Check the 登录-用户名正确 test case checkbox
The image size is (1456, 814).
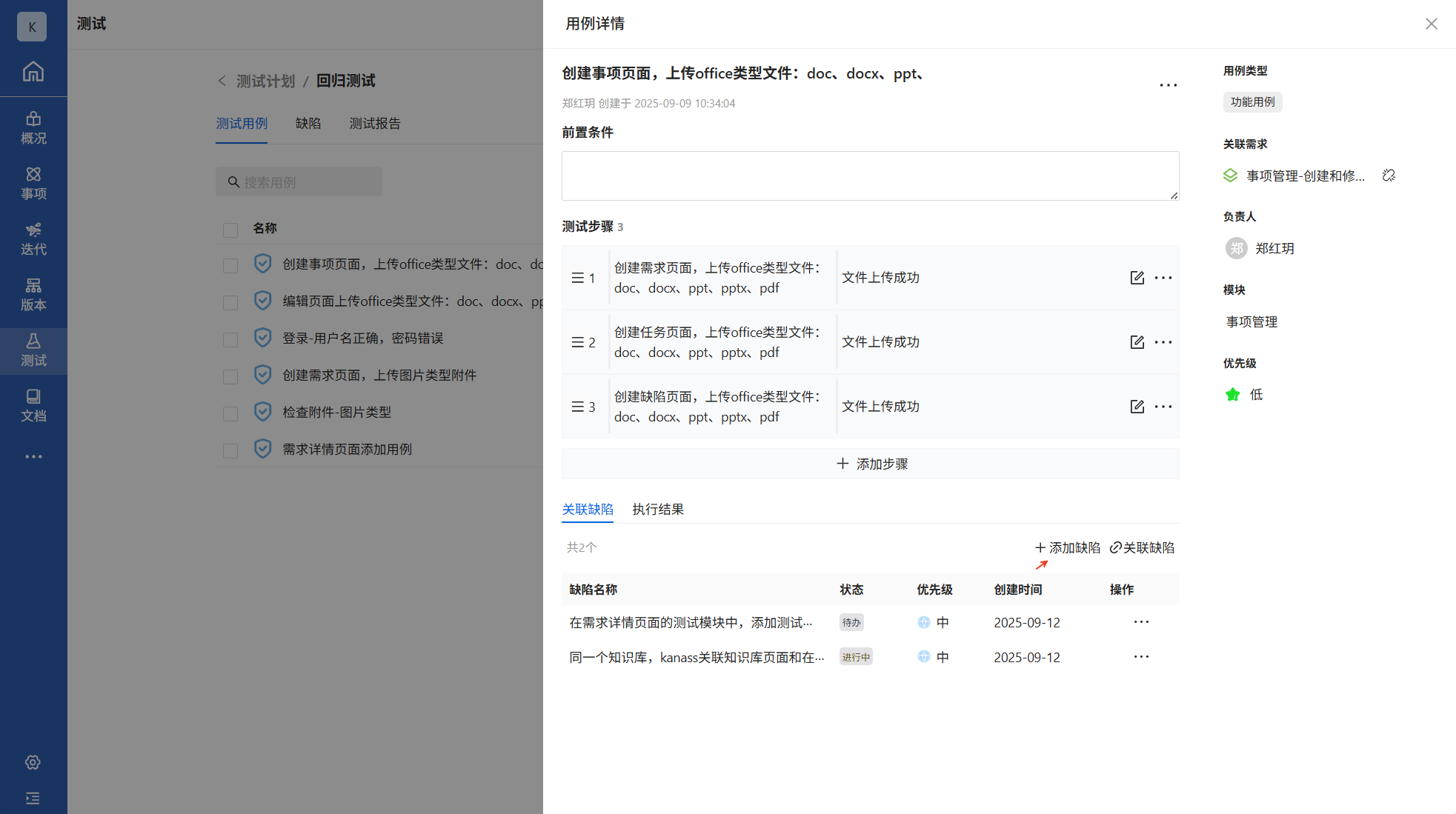[230, 339]
